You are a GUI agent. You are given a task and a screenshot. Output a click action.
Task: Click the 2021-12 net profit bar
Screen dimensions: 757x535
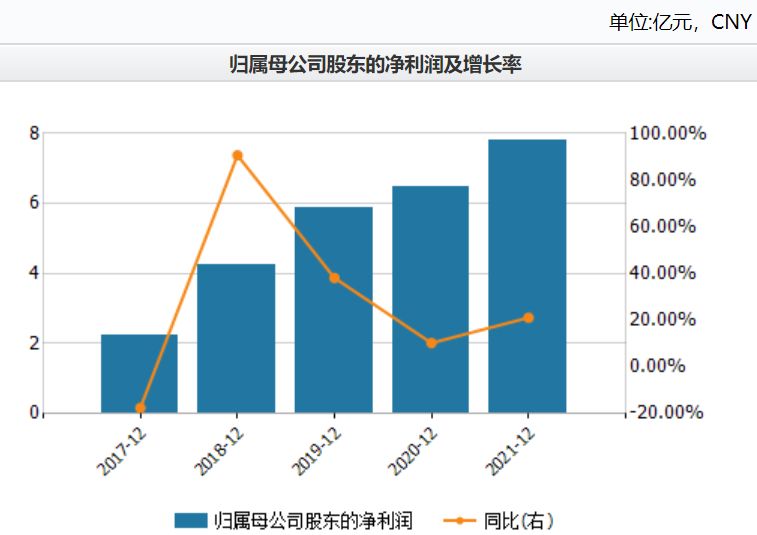(x=527, y=276)
